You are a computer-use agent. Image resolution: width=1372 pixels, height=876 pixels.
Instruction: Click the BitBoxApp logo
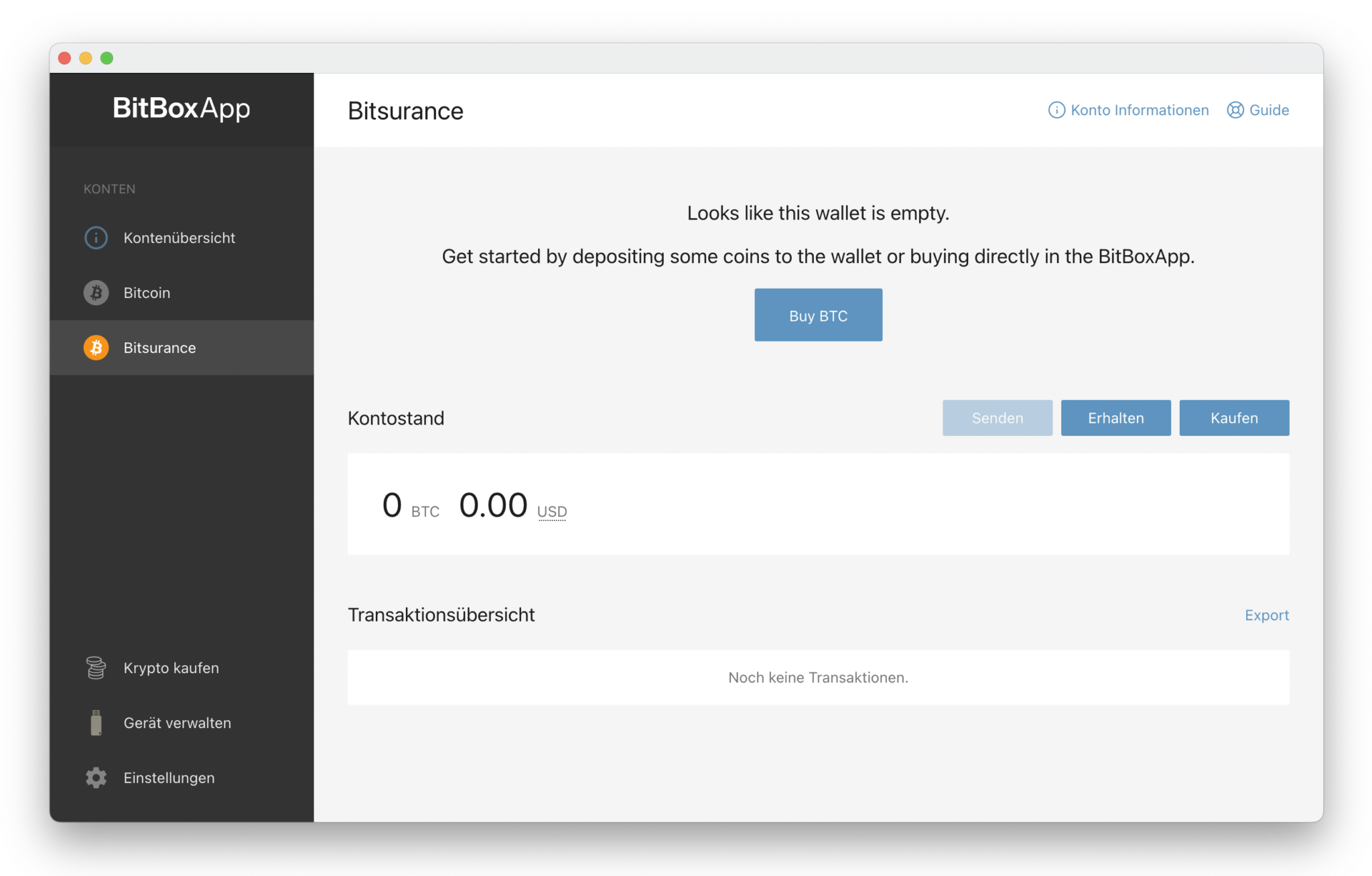coord(182,108)
